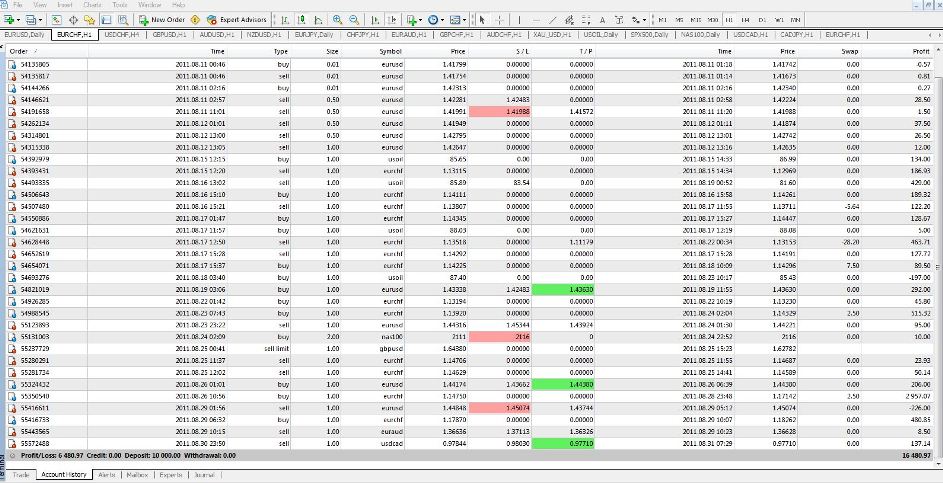Select the arrow cursor tool
This screenshot has height=483, width=943.
pos(482,19)
